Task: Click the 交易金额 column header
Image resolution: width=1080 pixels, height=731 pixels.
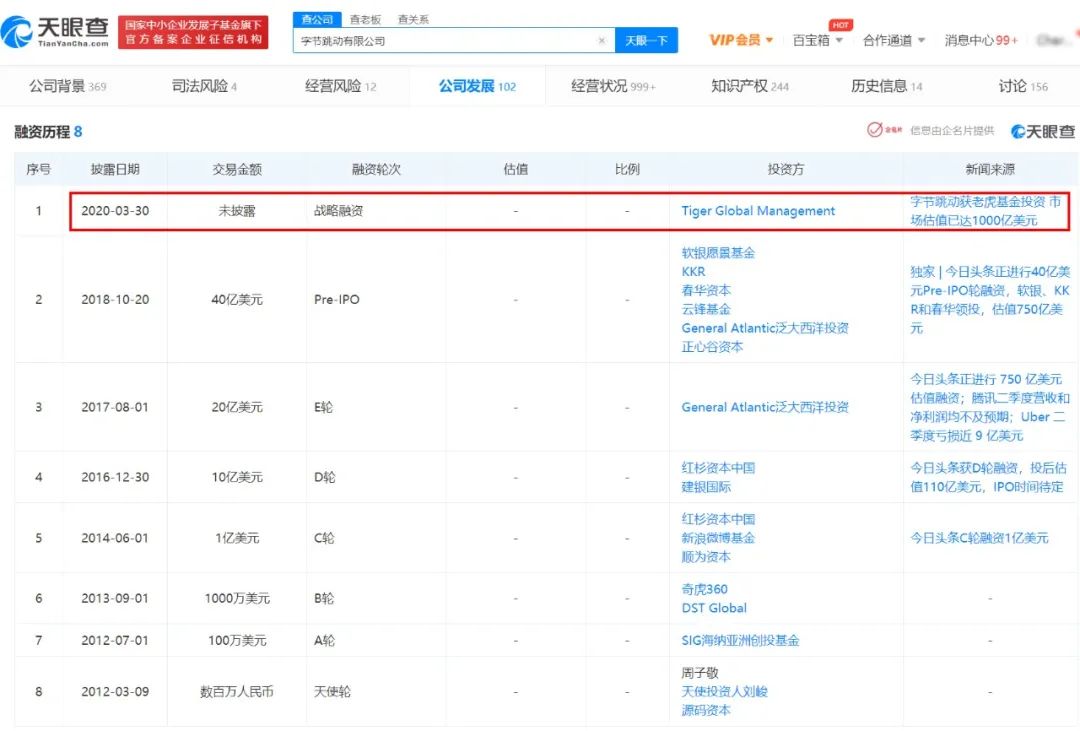Action: click(x=237, y=169)
